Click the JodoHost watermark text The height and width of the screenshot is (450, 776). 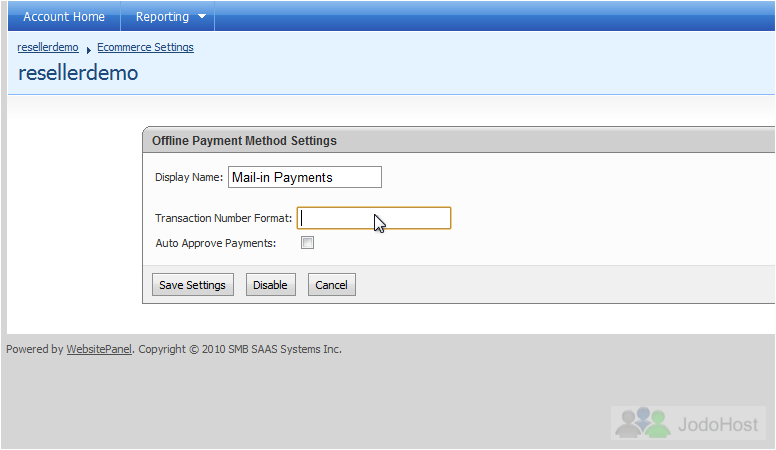coord(718,424)
